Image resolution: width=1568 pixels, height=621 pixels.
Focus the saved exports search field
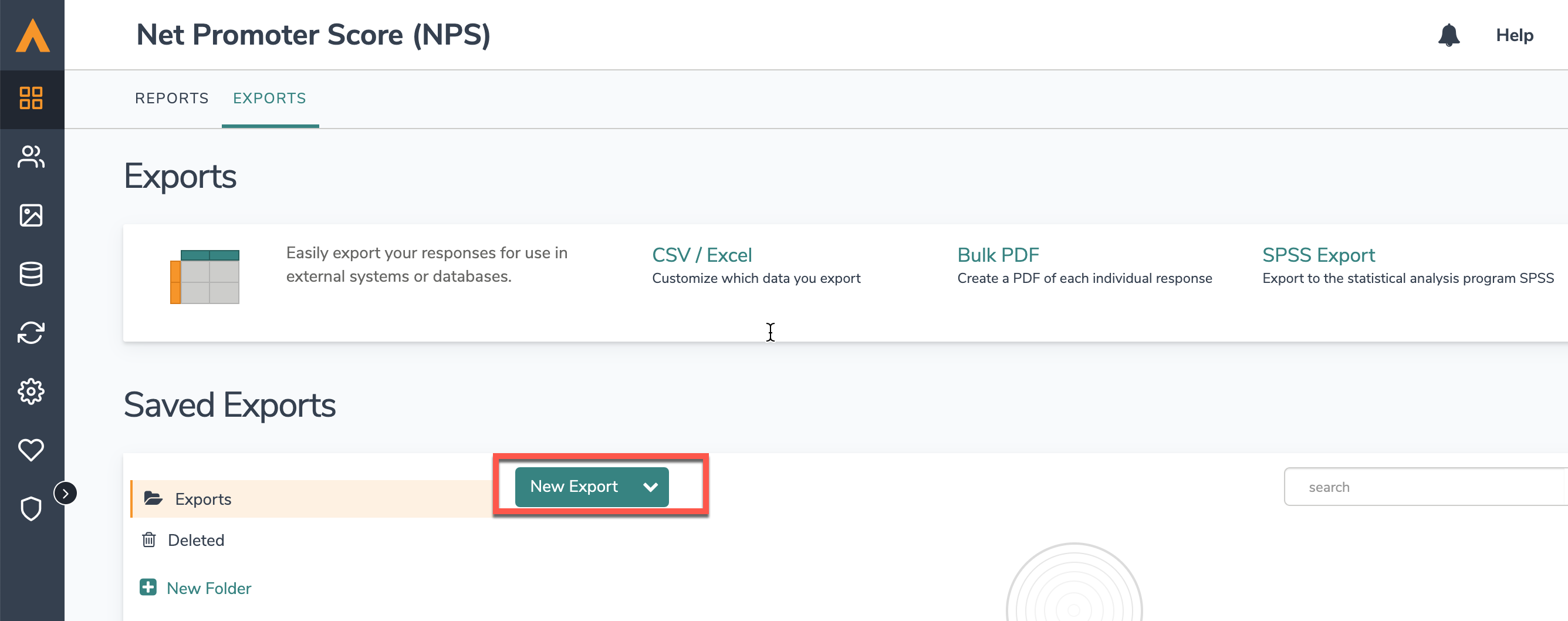click(x=1425, y=487)
